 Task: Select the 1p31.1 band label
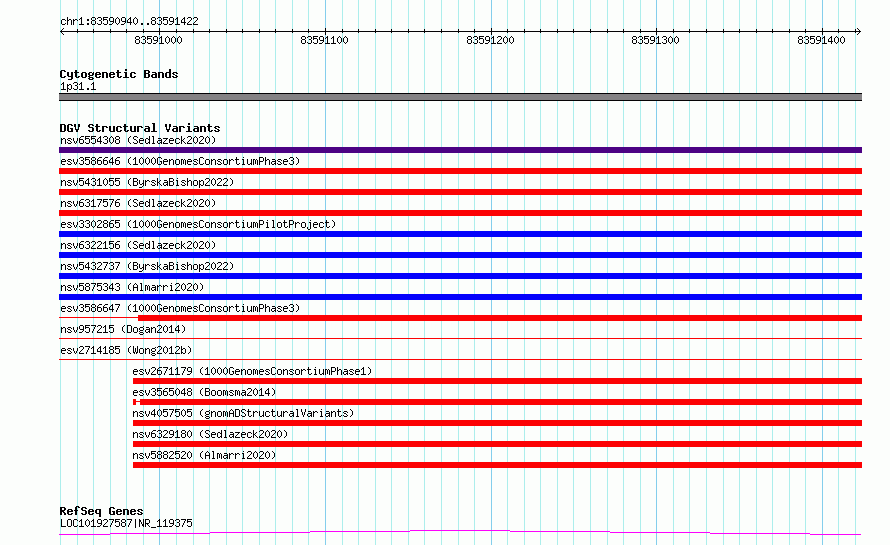(x=78, y=86)
